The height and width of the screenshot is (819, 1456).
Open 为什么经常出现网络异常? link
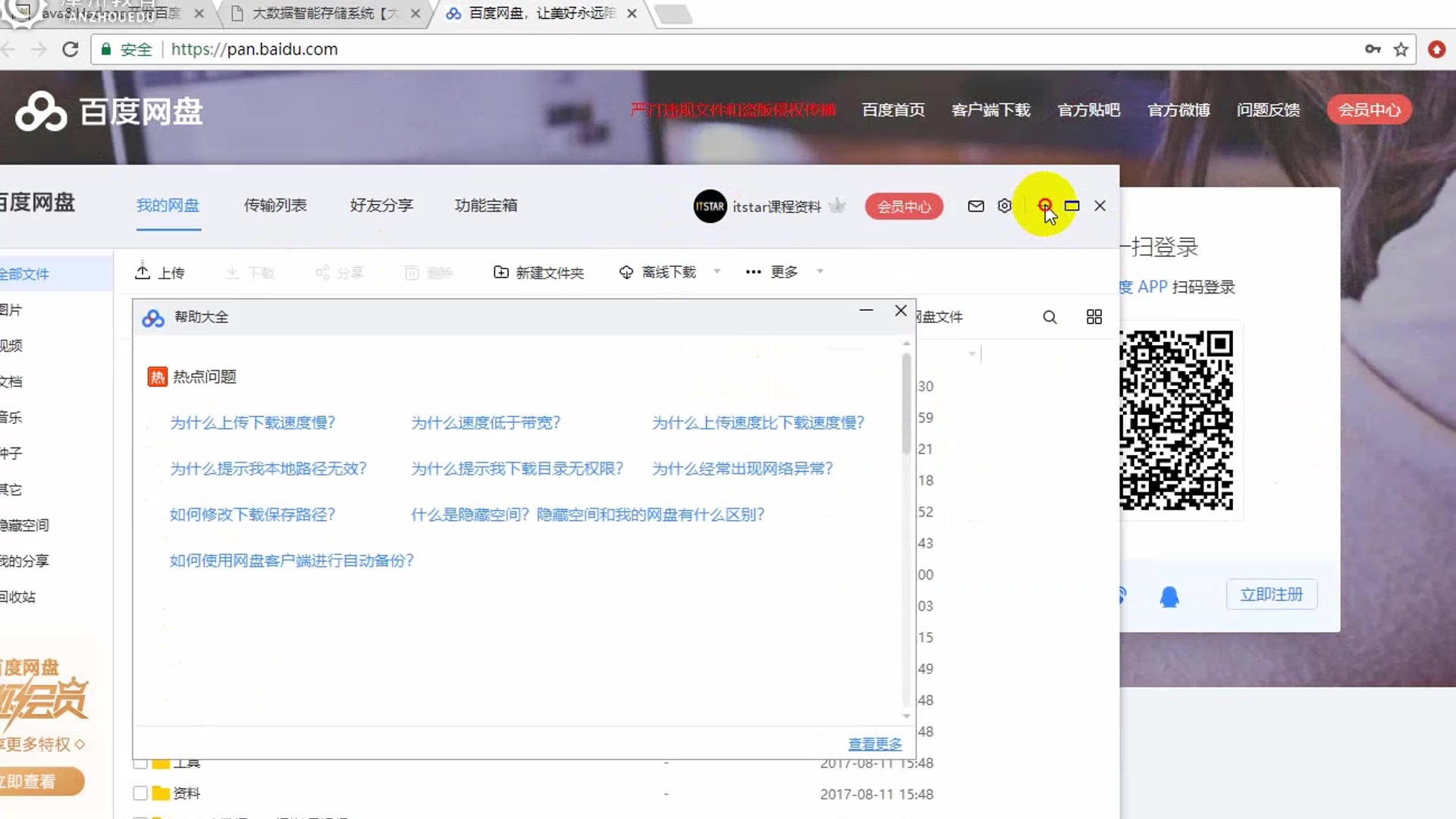pos(743,469)
